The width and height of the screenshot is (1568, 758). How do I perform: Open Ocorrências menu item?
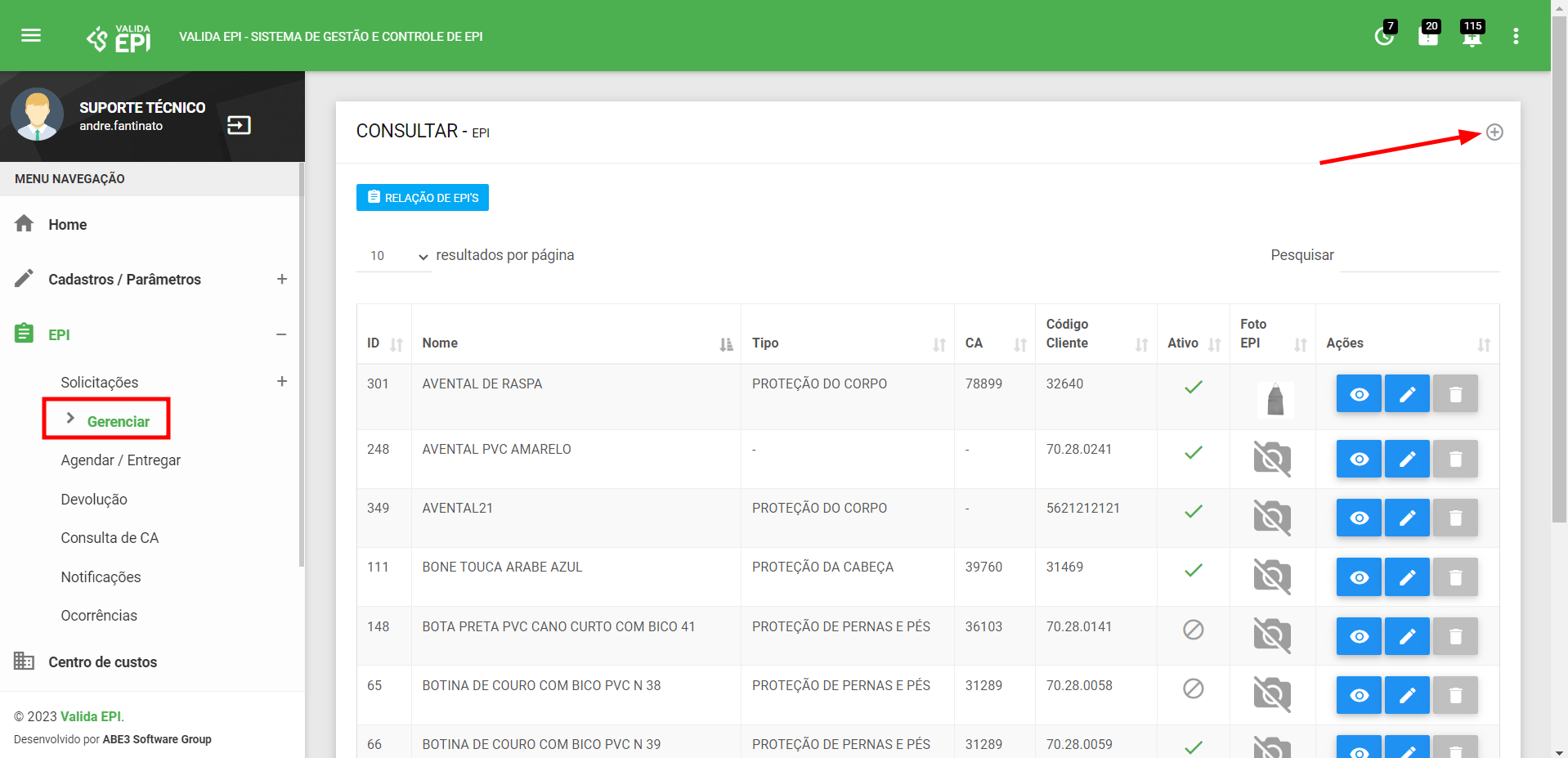click(99, 616)
